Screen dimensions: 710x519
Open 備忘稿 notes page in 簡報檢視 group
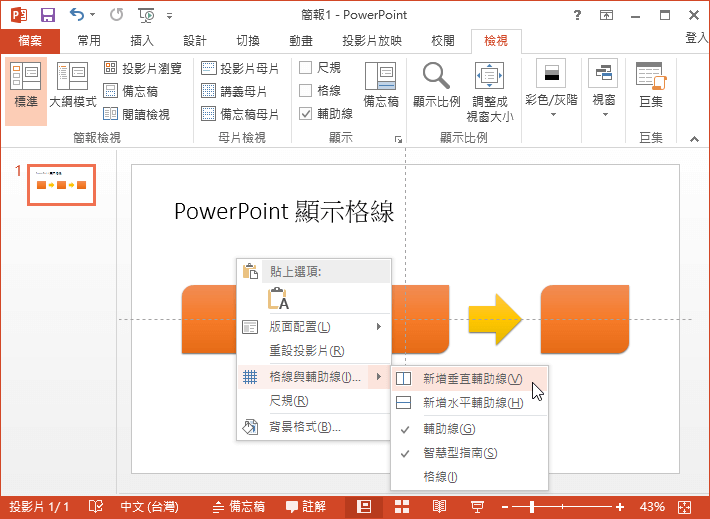click(130, 91)
